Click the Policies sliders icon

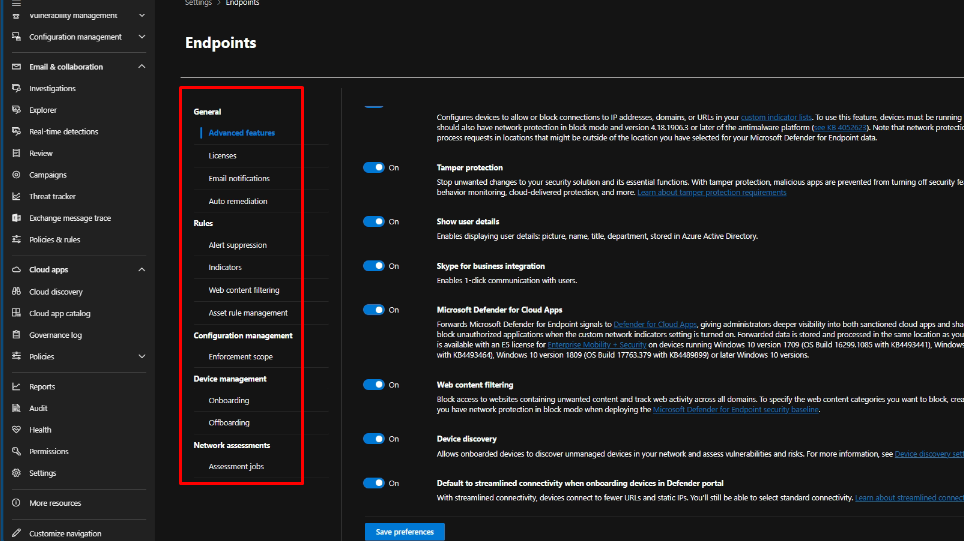click(x=17, y=356)
